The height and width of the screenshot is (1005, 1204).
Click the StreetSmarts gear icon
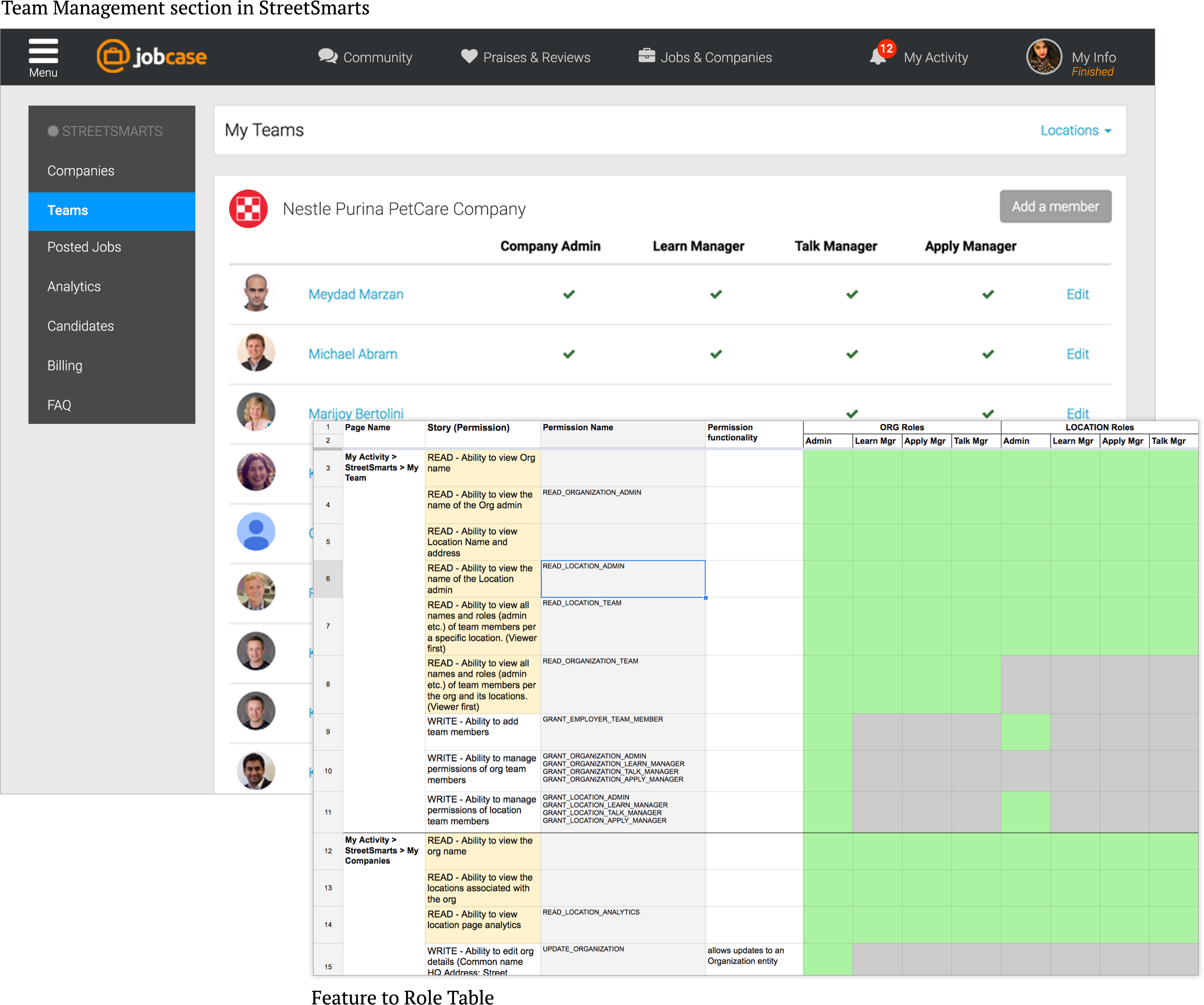pos(53,131)
